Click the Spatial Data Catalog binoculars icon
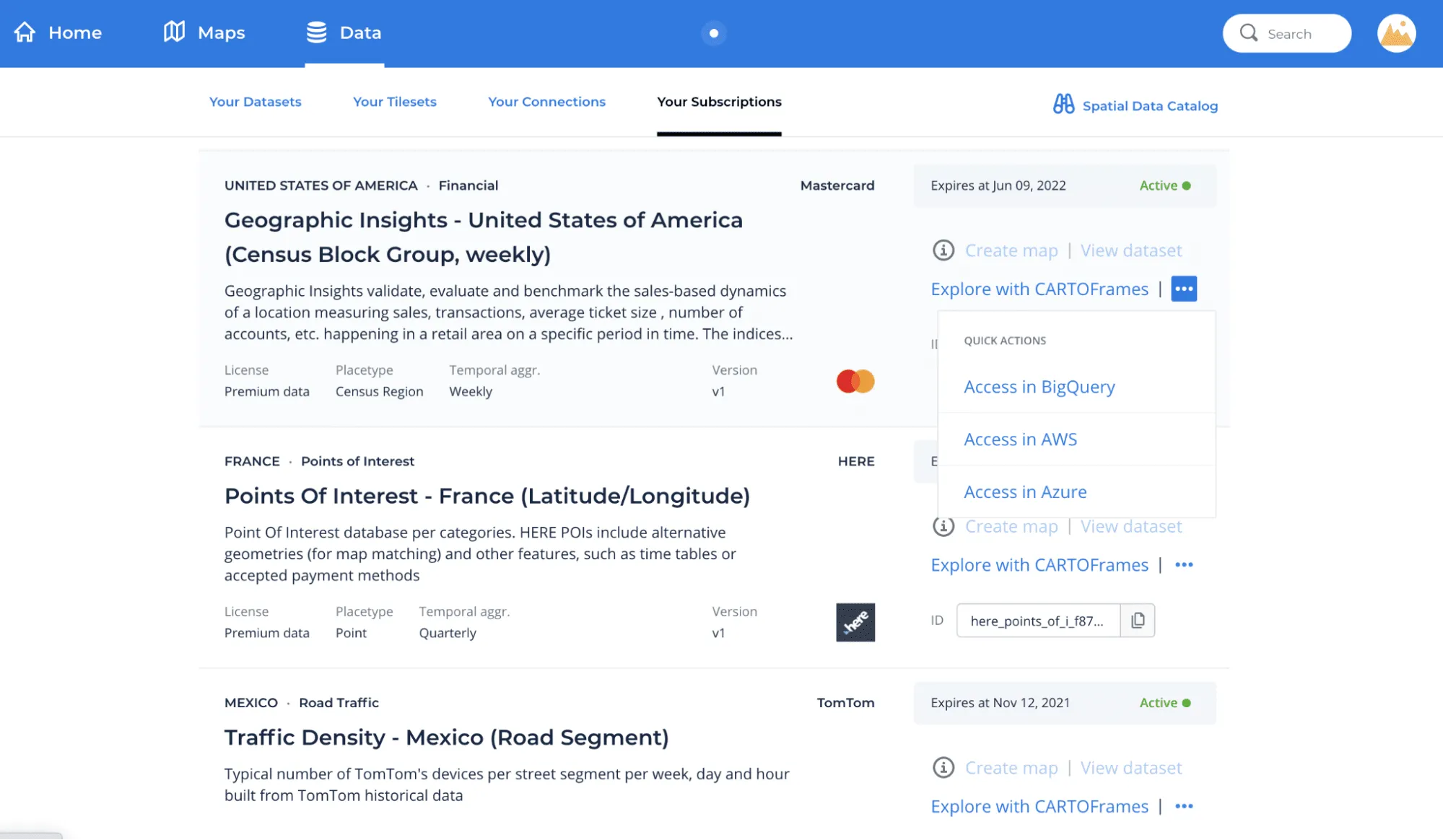The width and height of the screenshot is (1443, 840). click(1063, 105)
